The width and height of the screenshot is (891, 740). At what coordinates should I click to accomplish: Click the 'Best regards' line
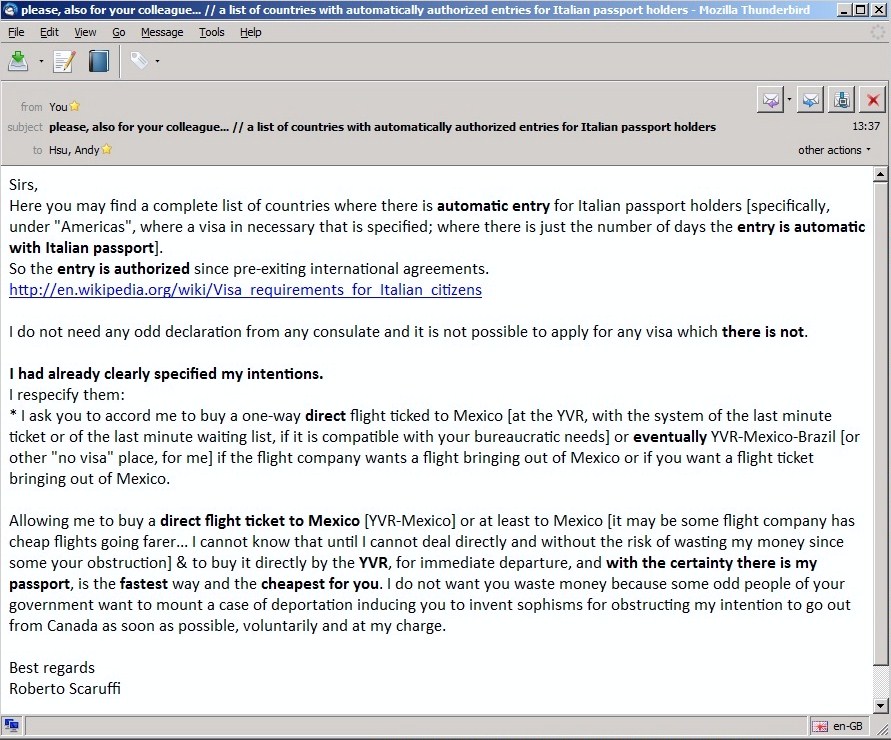52,668
